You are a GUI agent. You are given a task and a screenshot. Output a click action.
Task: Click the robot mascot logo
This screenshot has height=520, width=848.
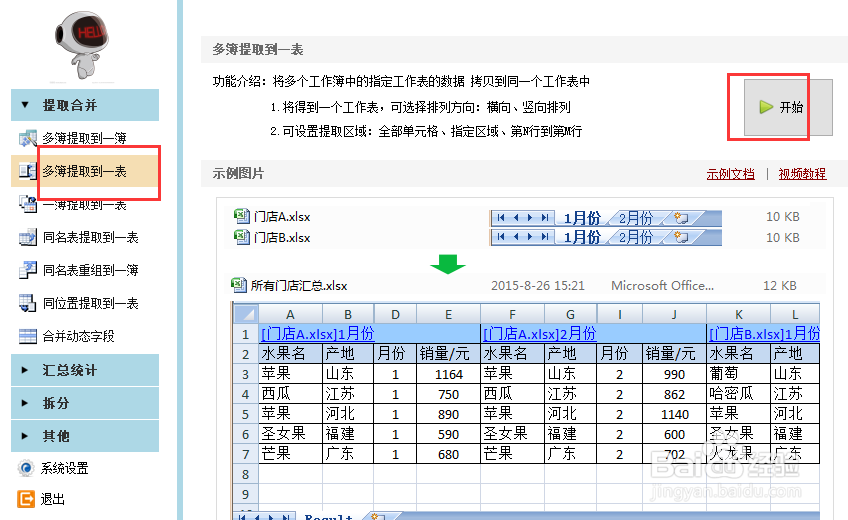(82, 45)
